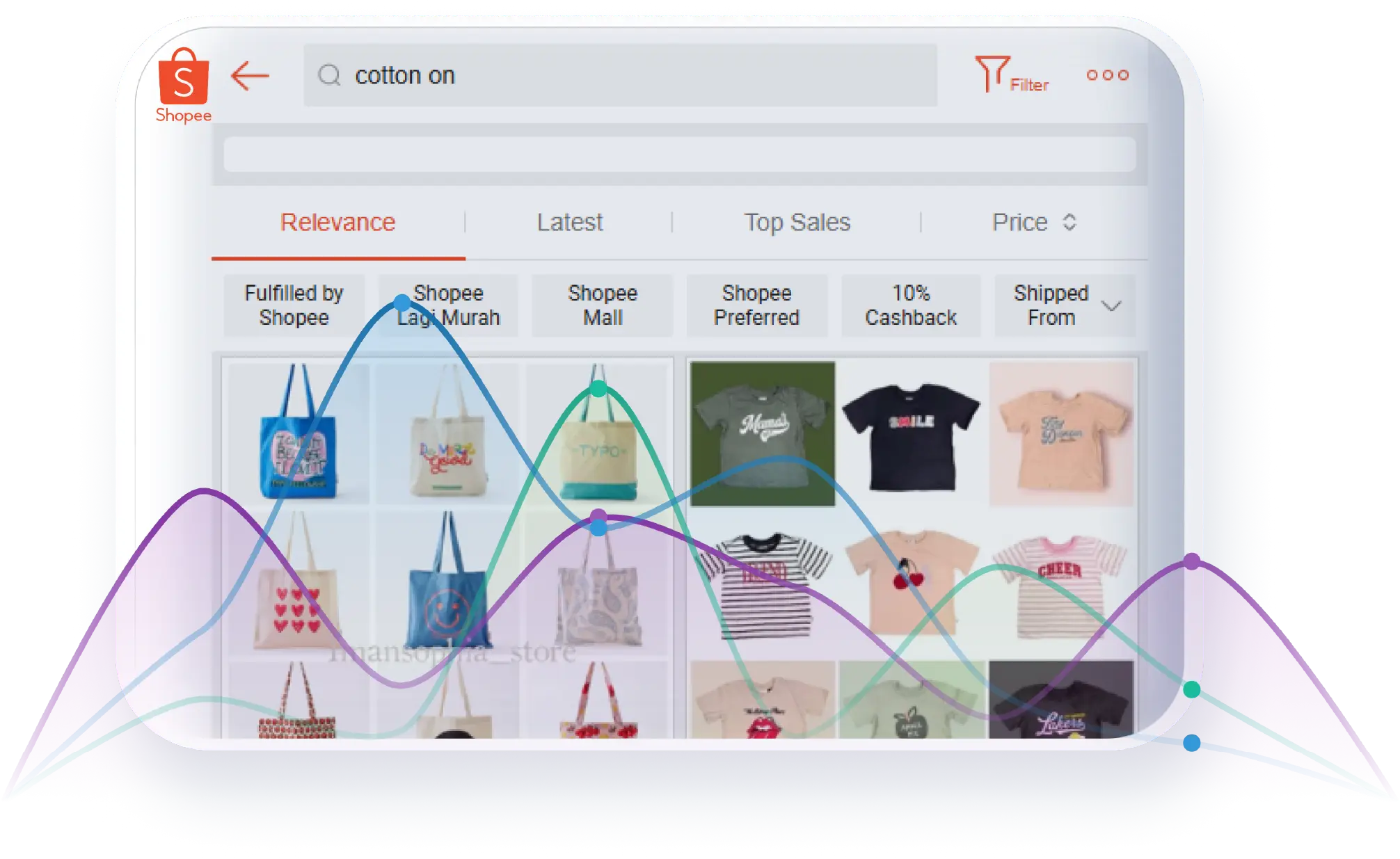Enable the Shopee Preferred filter chip

click(756, 305)
